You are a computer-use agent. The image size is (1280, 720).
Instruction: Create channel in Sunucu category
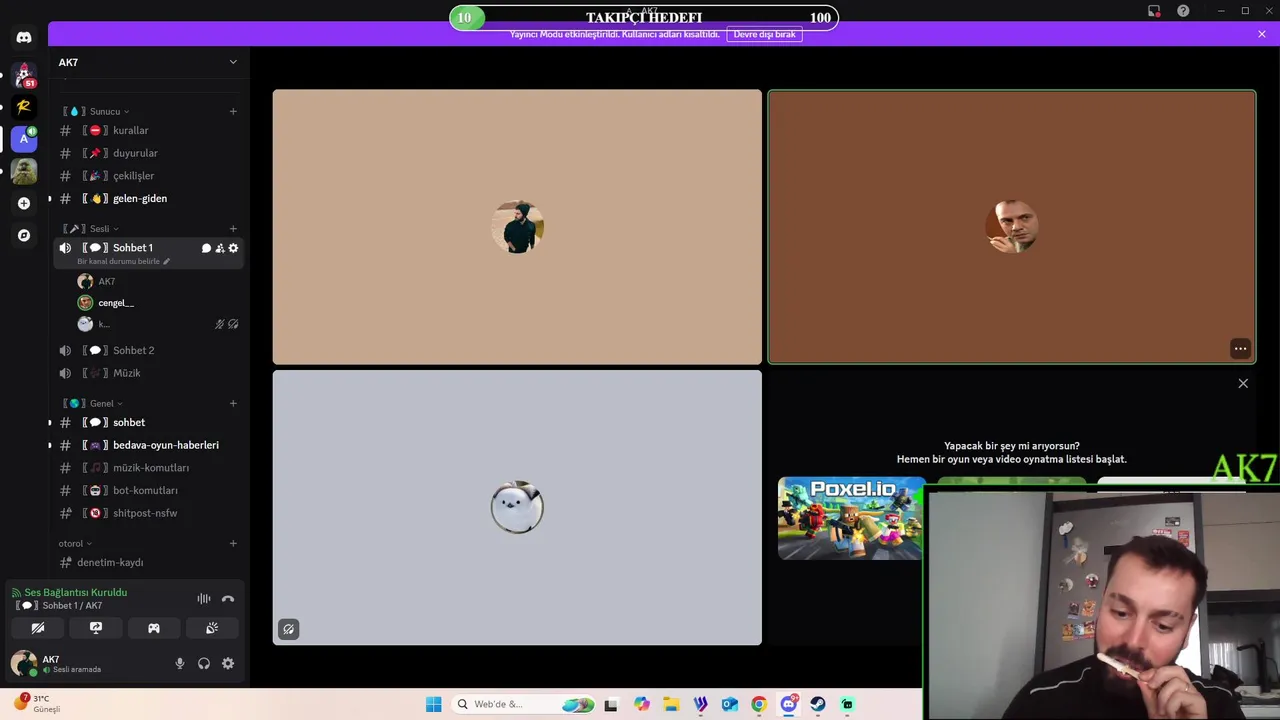[233, 111]
